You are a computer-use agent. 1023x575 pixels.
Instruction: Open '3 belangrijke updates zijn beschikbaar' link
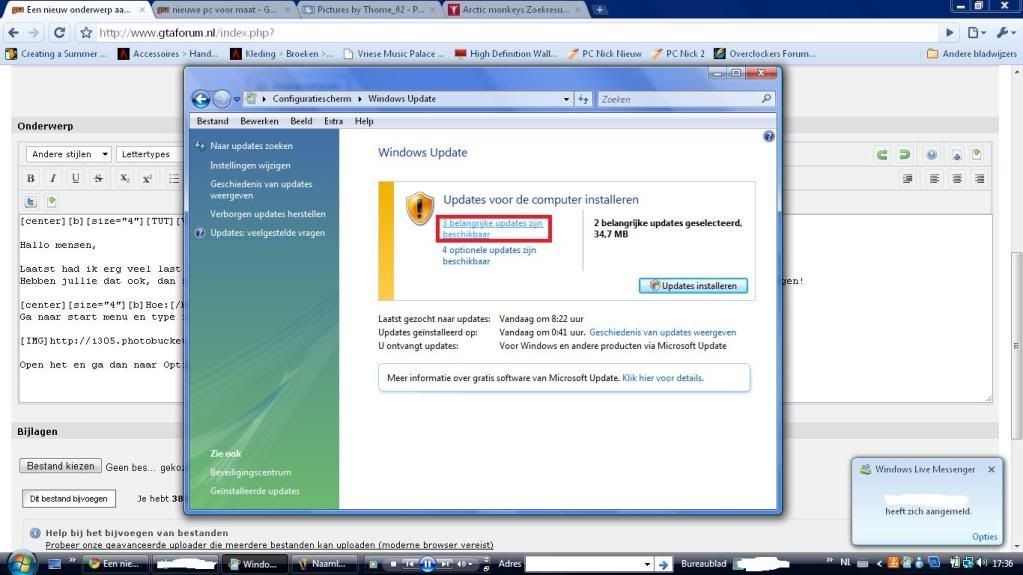(x=493, y=228)
